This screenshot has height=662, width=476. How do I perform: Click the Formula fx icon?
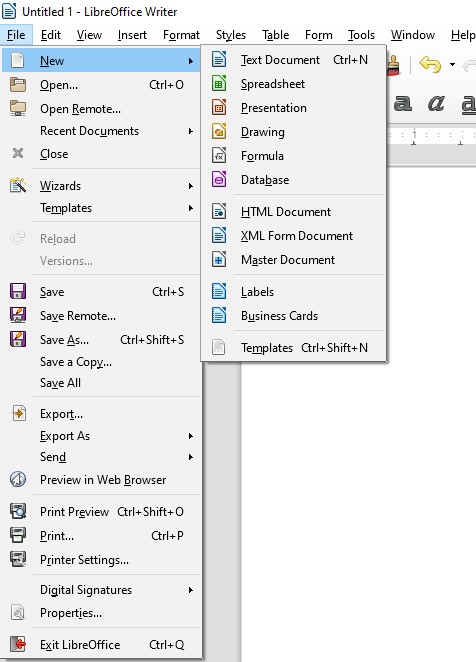coord(219,156)
